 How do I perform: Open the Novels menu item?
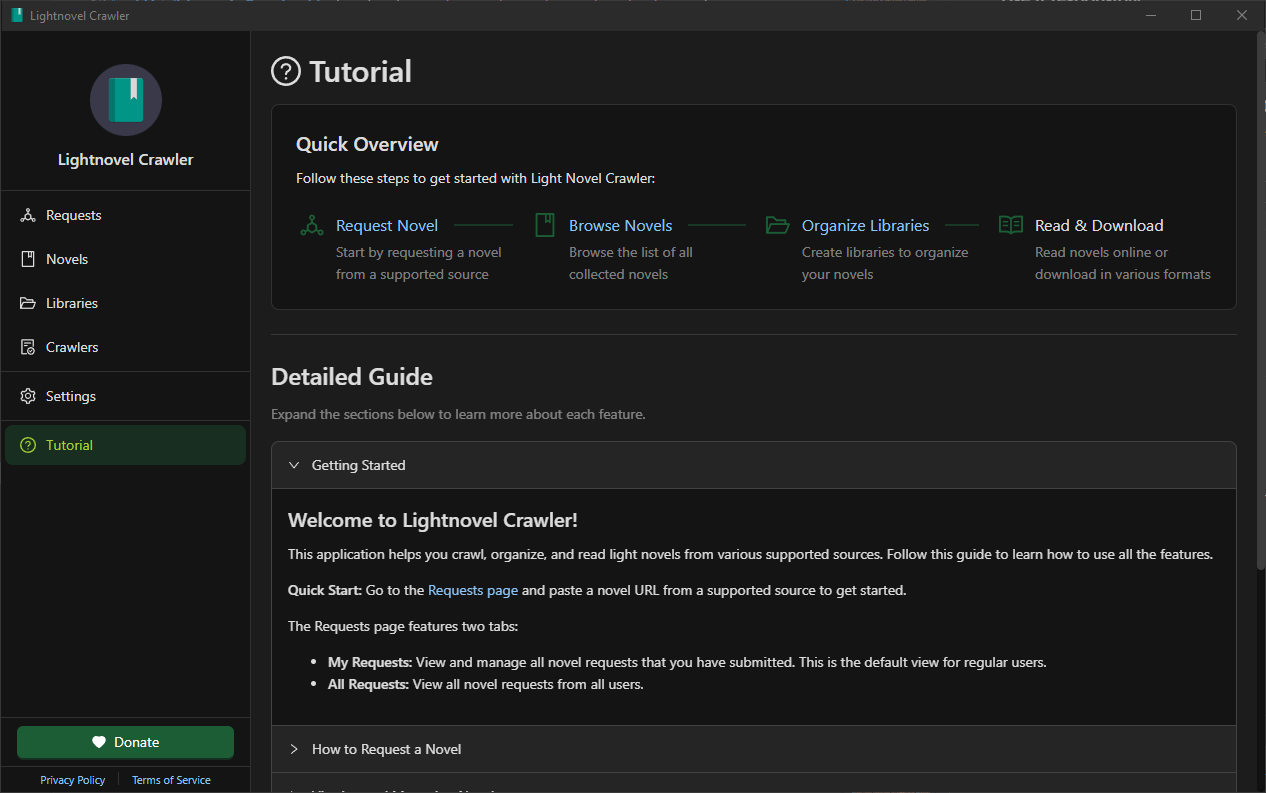click(125, 259)
